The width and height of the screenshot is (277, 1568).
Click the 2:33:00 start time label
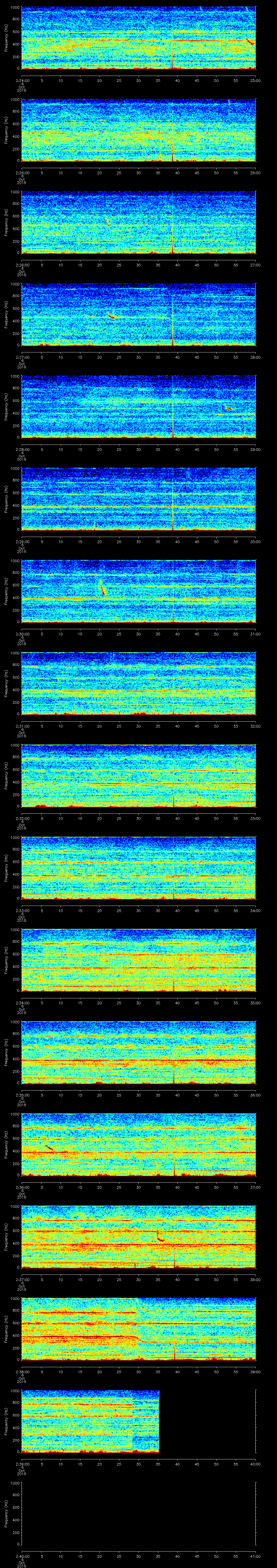click(x=22, y=910)
